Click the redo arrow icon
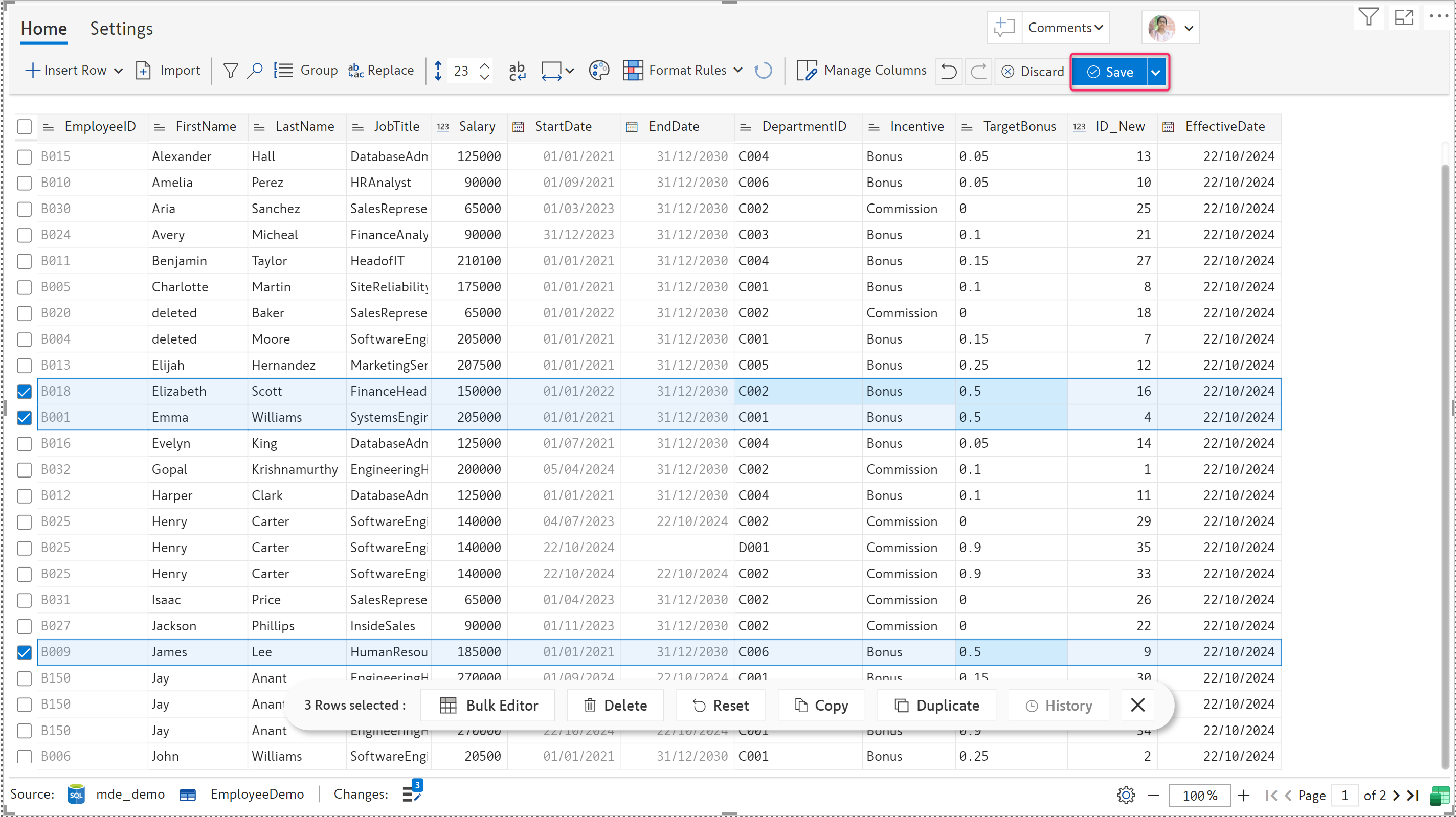Screen dimensions: 1456x817 coord(978,72)
